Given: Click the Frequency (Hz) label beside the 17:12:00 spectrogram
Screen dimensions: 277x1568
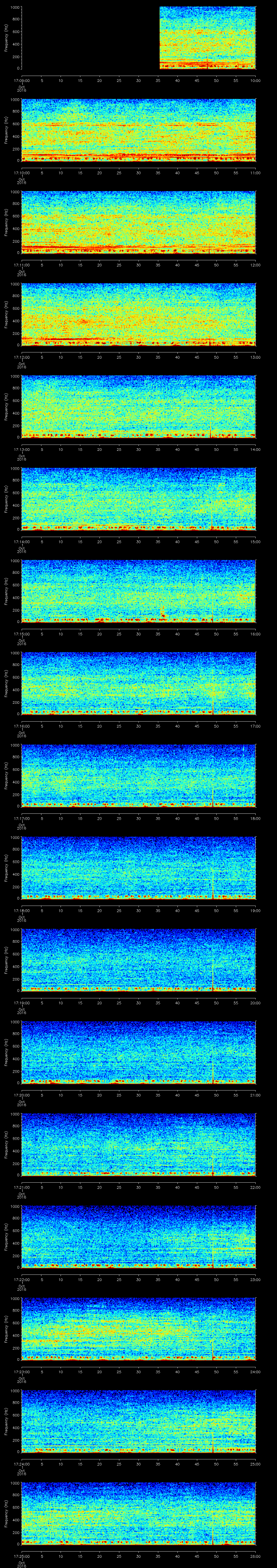Looking at the screenshot, I should (6, 314).
